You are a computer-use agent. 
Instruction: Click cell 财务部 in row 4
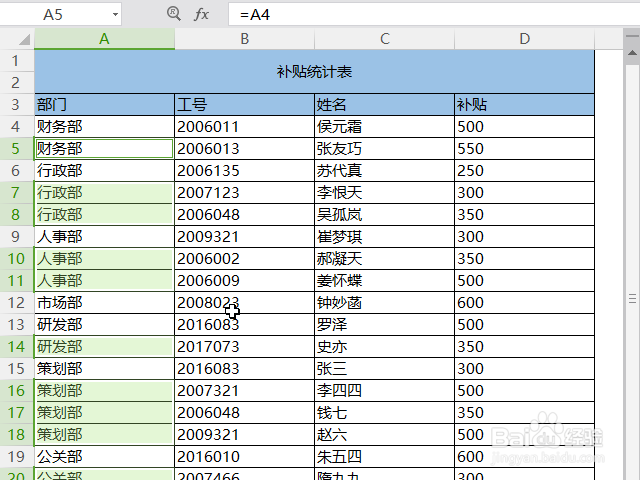[x=104, y=127]
